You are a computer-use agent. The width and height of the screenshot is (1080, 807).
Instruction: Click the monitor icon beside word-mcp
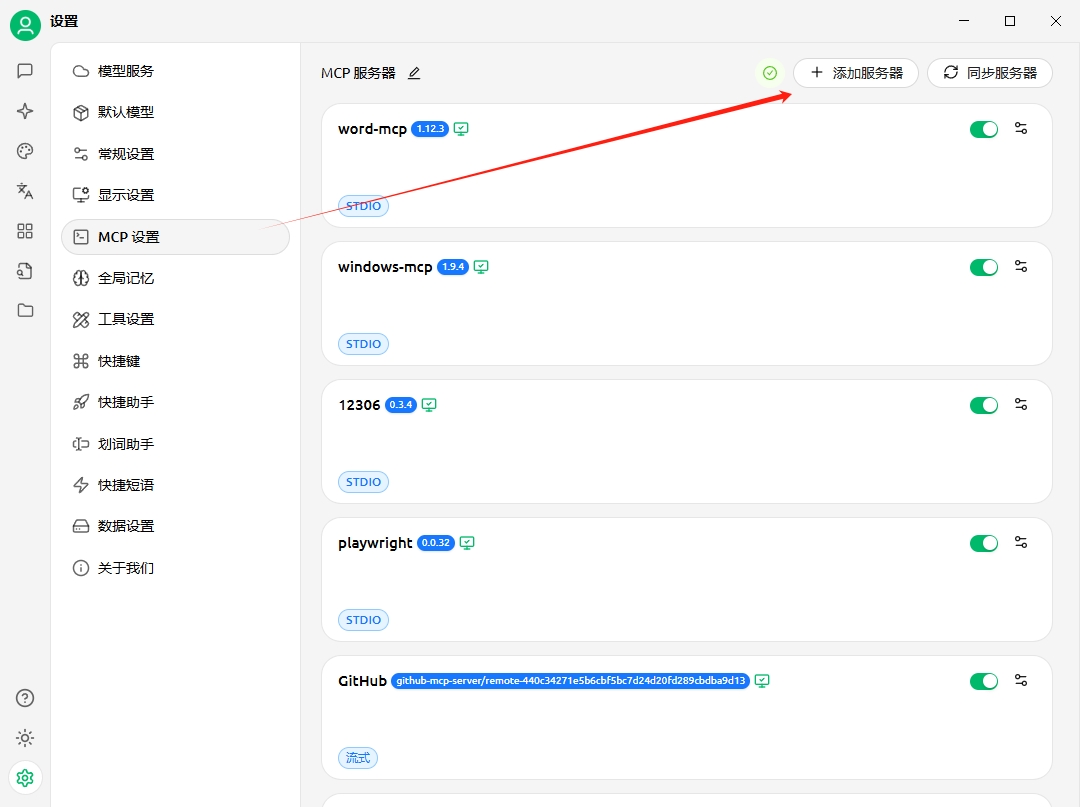tap(461, 129)
